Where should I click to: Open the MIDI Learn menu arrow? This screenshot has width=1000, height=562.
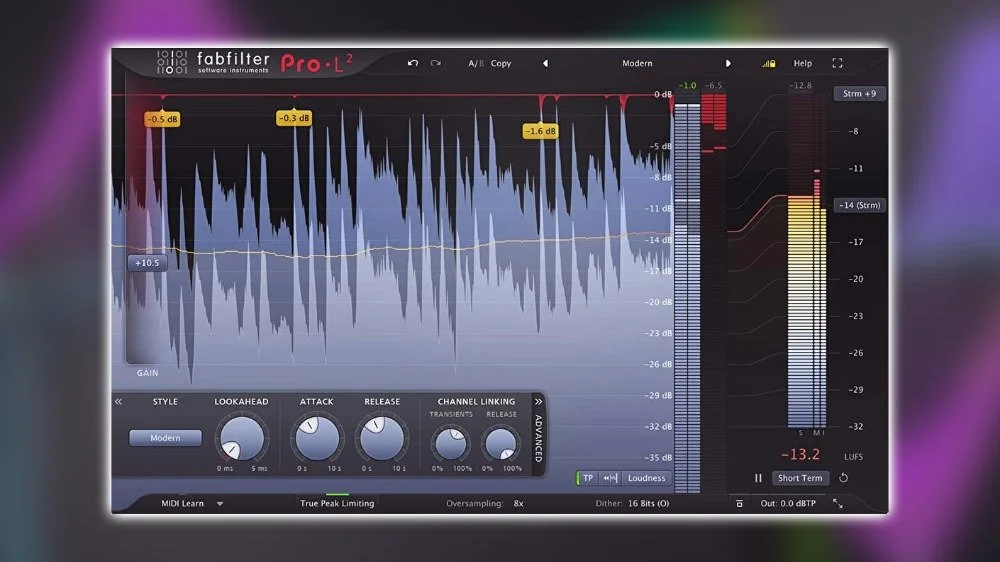click(220, 503)
